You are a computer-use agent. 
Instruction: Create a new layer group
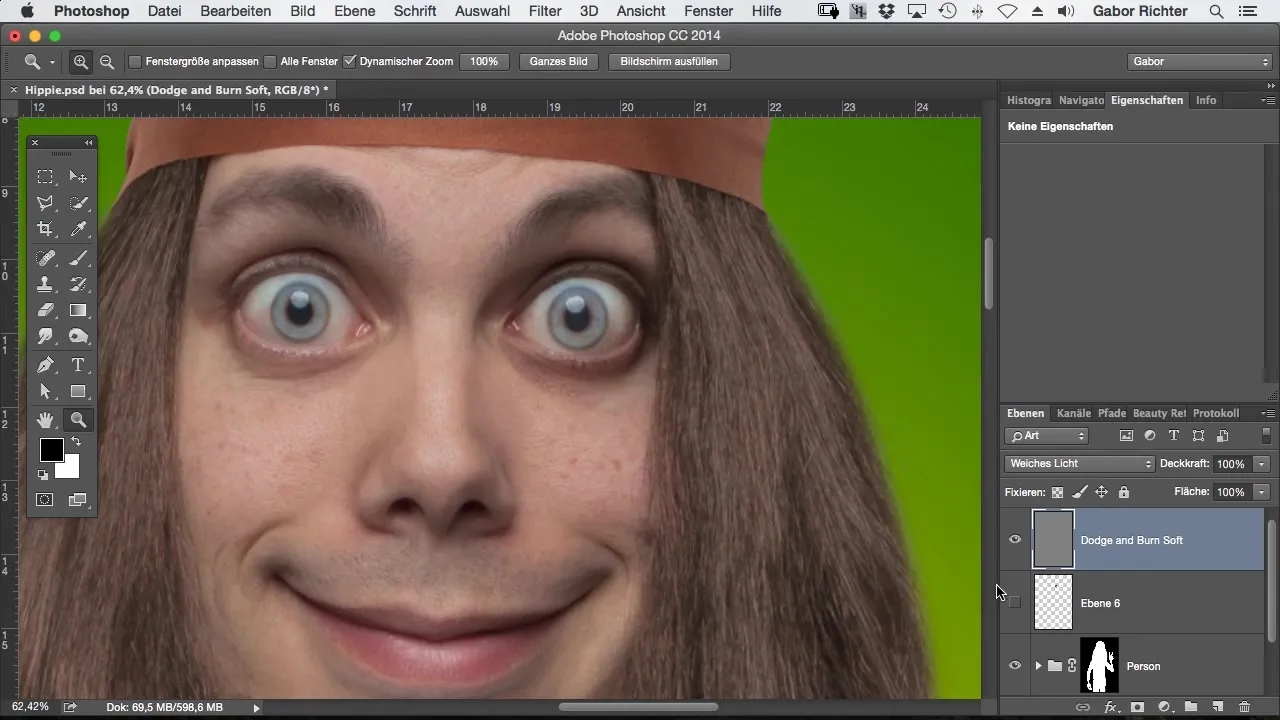1191,707
